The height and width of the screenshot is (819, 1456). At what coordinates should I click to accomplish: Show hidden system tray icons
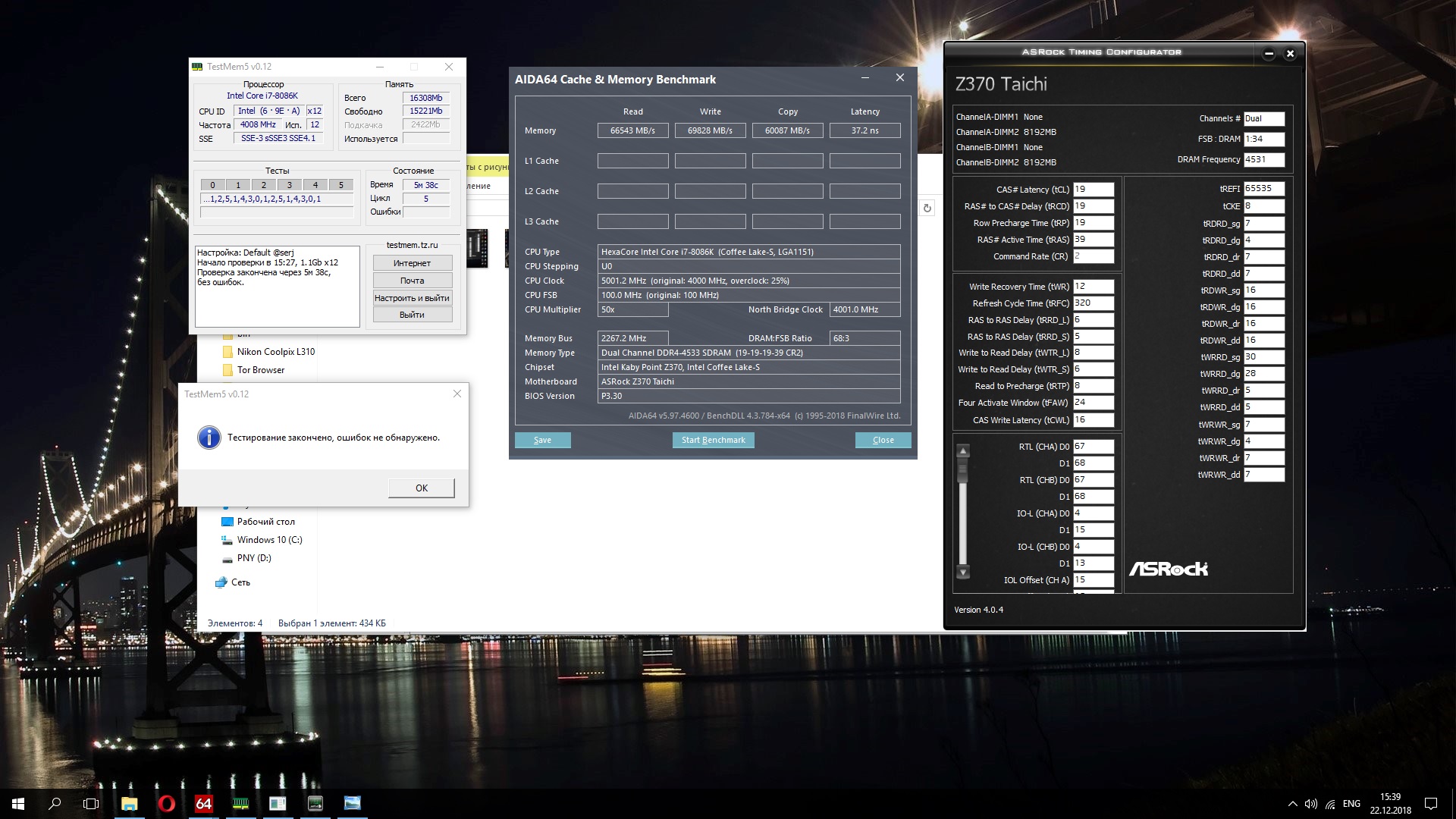(x=1292, y=804)
